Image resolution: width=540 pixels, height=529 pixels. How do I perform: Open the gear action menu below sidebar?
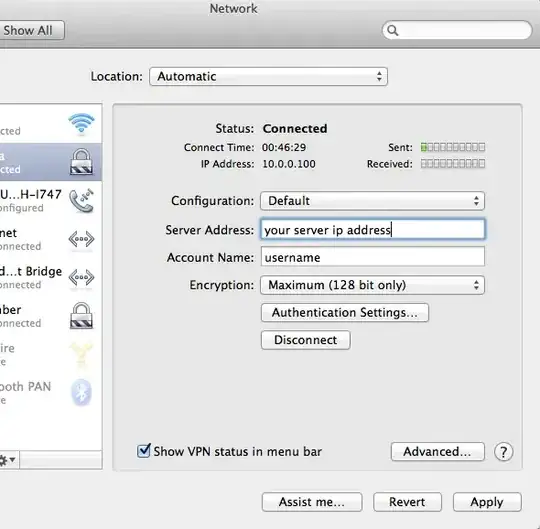point(7,460)
